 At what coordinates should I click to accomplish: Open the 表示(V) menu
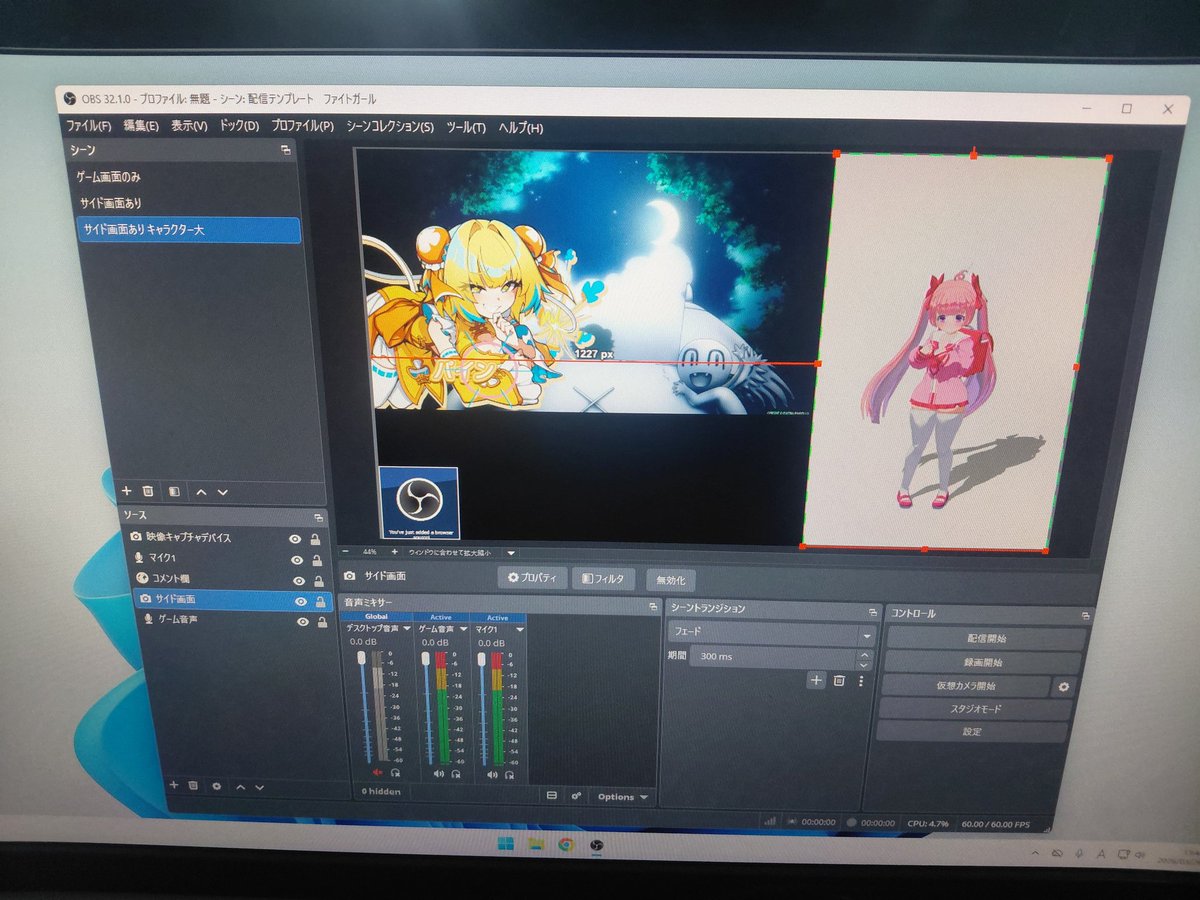188,127
